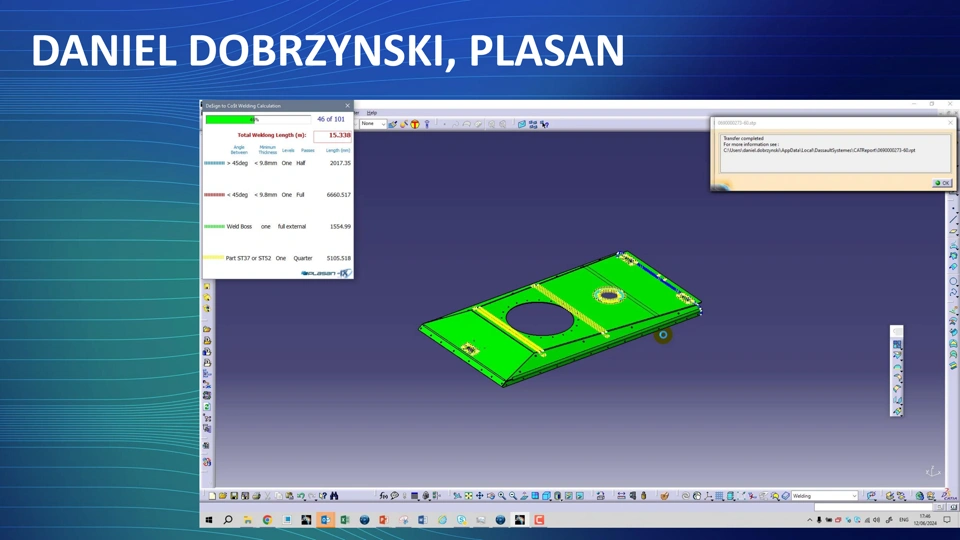
Task: Show hidden system tray icons chevron
Action: pyautogui.click(x=809, y=520)
